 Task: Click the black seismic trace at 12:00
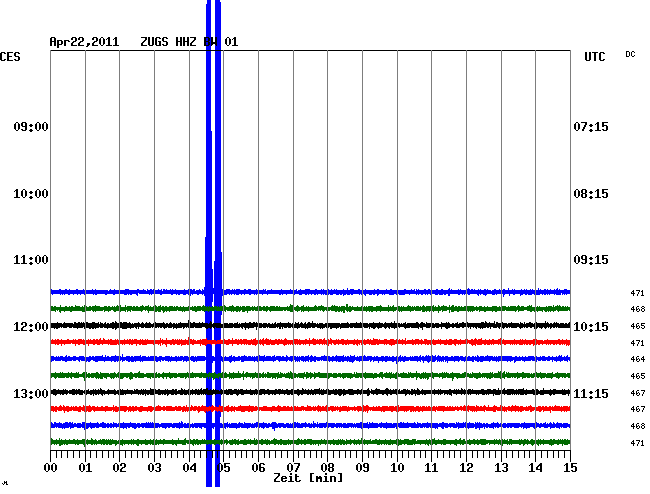coord(310,325)
